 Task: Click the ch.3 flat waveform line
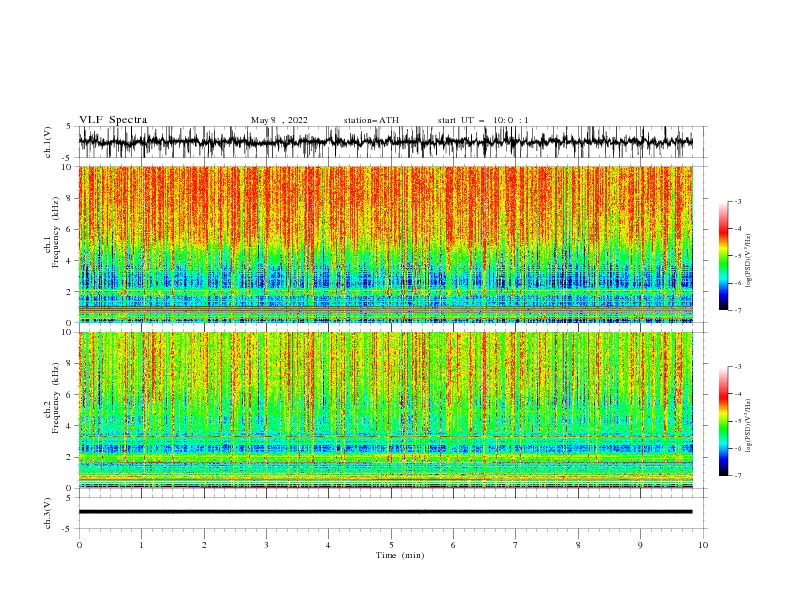(385, 512)
